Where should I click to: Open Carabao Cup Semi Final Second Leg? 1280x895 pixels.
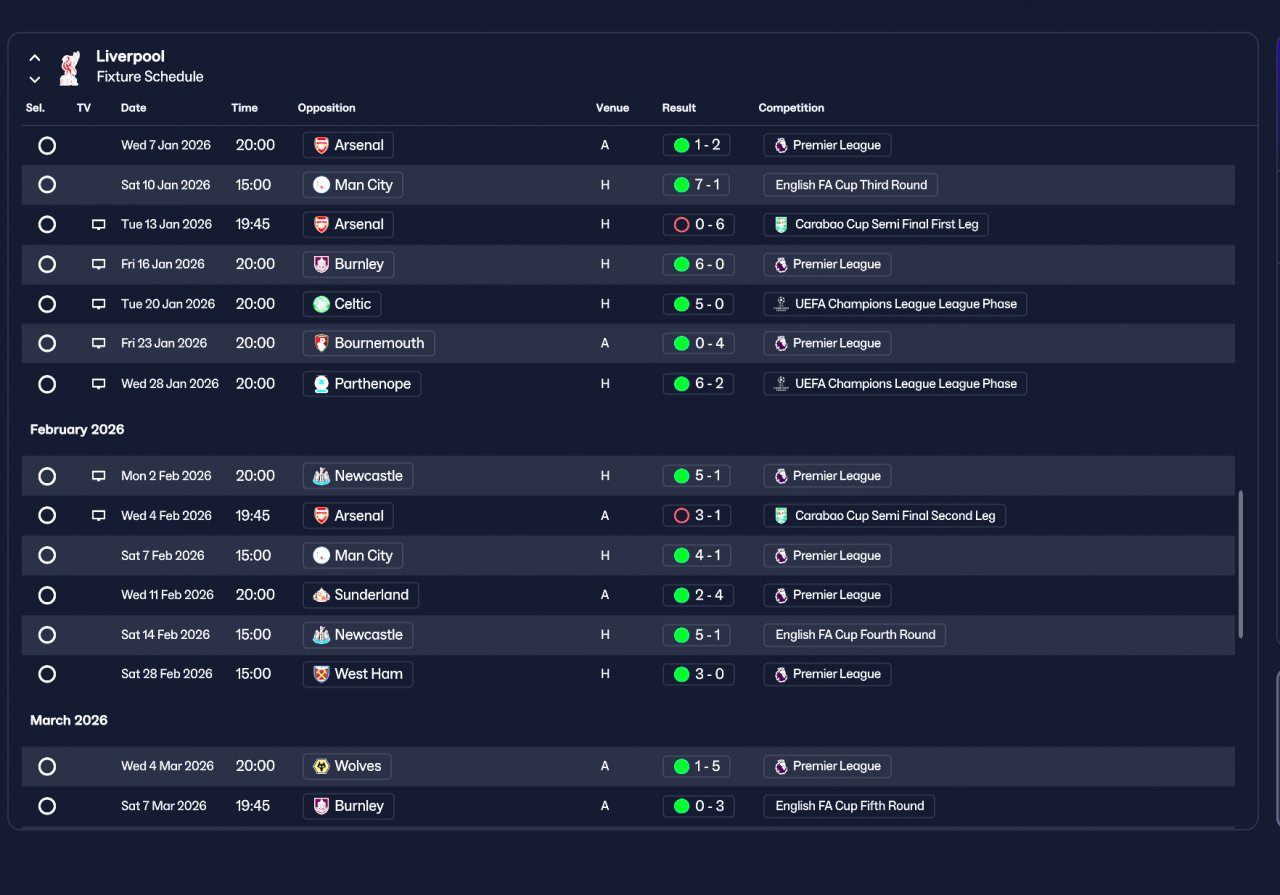[885, 516]
